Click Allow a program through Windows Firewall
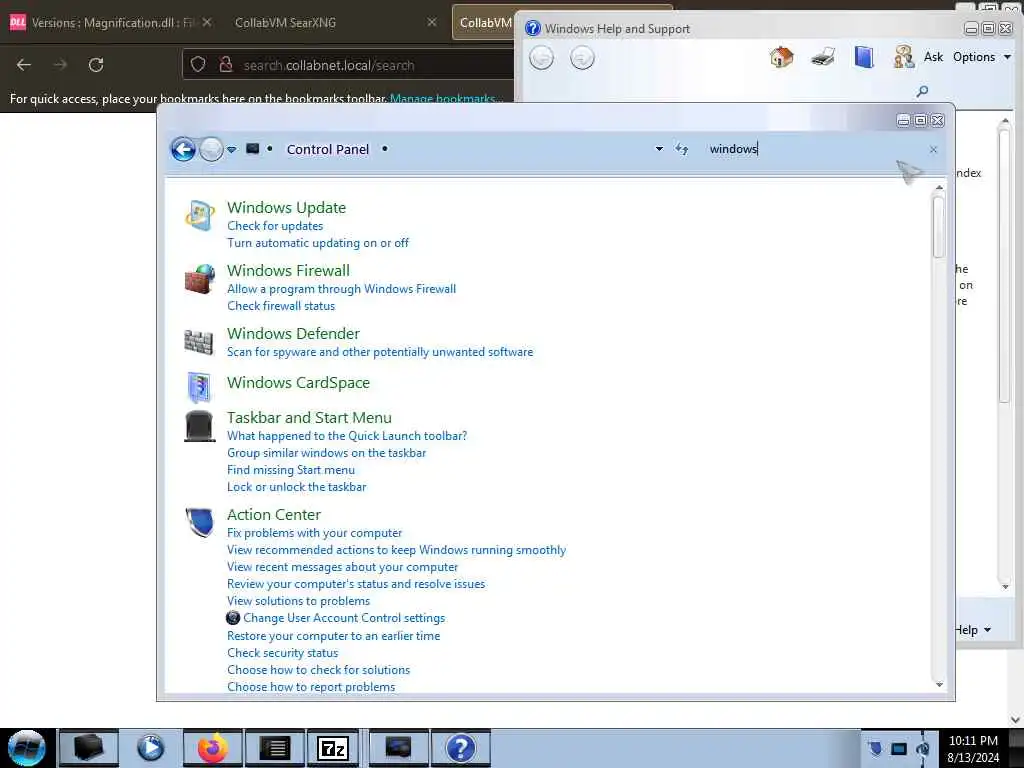This screenshot has width=1024, height=768. (342, 289)
